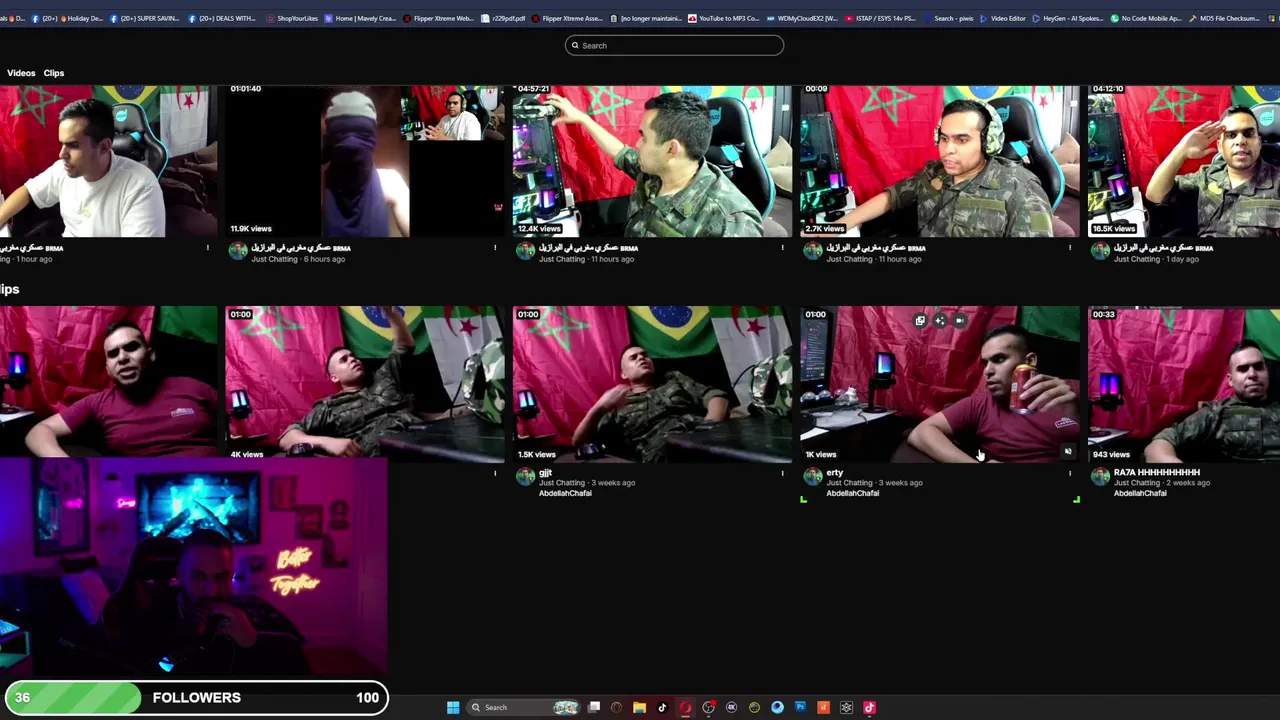Click the Search field at top

(674, 45)
